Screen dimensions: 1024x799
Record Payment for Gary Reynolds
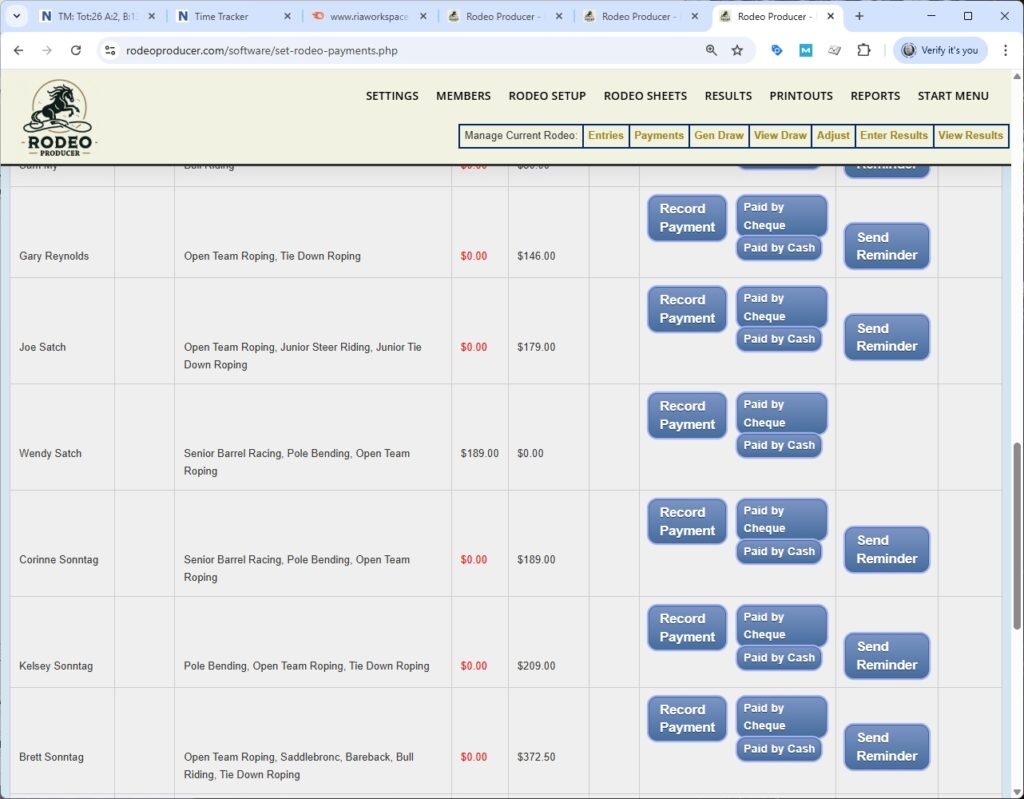pyautogui.click(x=686, y=216)
